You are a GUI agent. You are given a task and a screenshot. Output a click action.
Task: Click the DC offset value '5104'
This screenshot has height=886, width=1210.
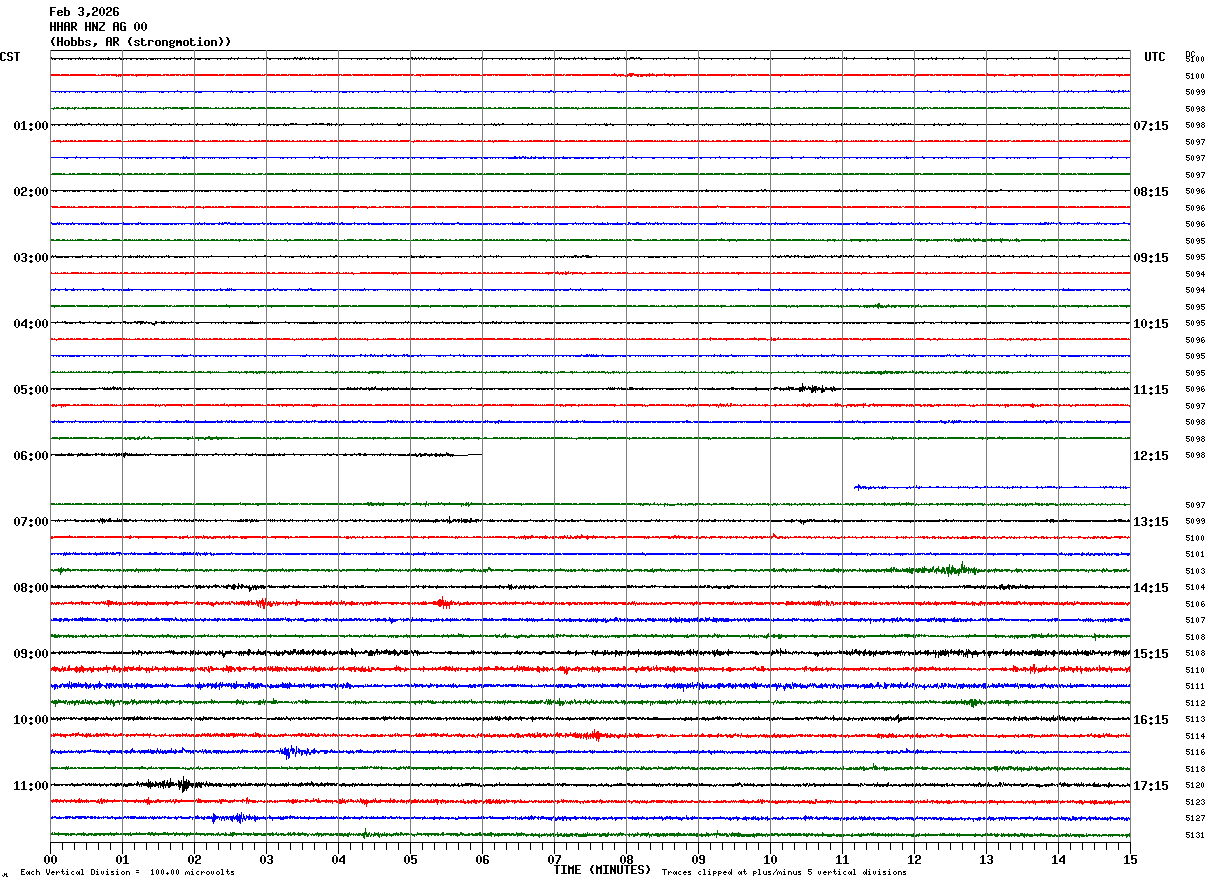tap(1195, 588)
